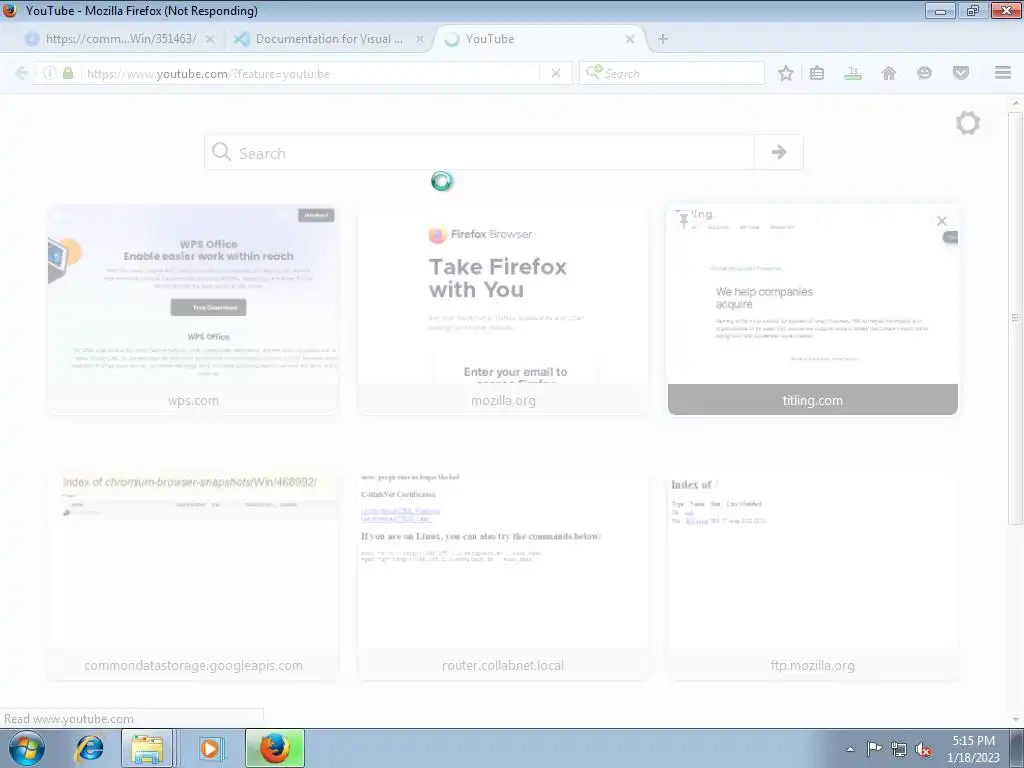The height and width of the screenshot is (768, 1024).
Task: Select the YouTube tab
Action: [x=539, y=39]
